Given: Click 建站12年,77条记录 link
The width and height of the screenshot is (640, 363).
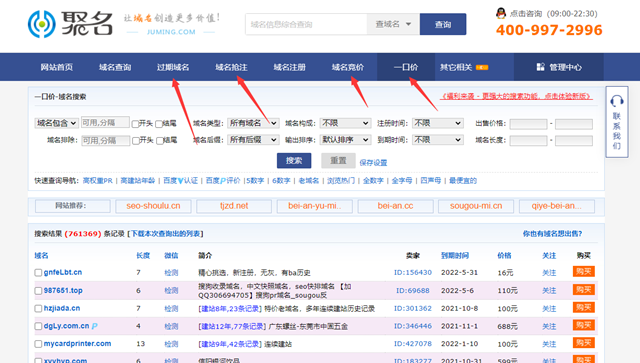Looking at the screenshot, I should [x=232, y=326].
